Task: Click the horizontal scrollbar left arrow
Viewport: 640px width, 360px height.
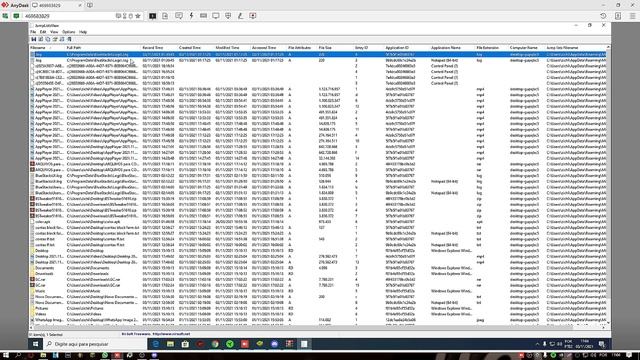Action: [x=31, y=327]
